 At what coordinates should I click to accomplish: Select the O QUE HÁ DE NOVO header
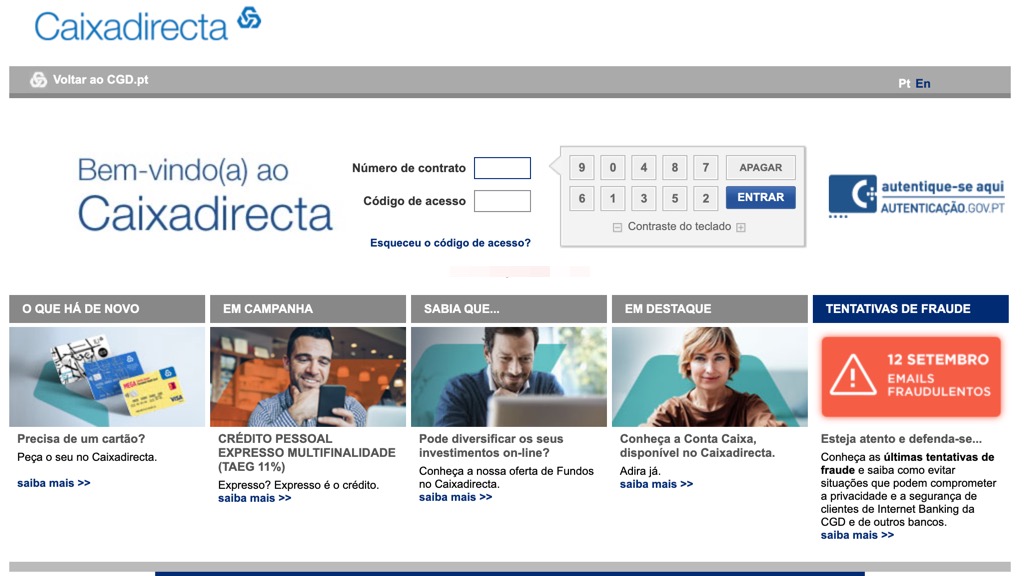point(107,309)
